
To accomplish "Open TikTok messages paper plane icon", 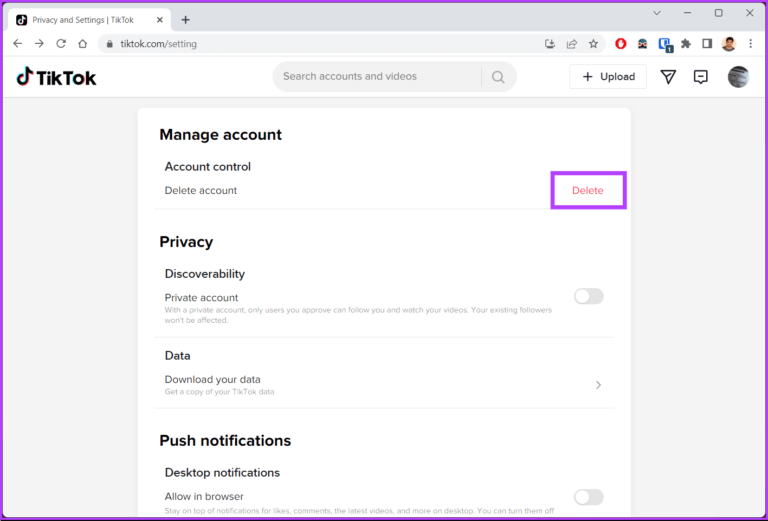I will click(x=668, y=77).
